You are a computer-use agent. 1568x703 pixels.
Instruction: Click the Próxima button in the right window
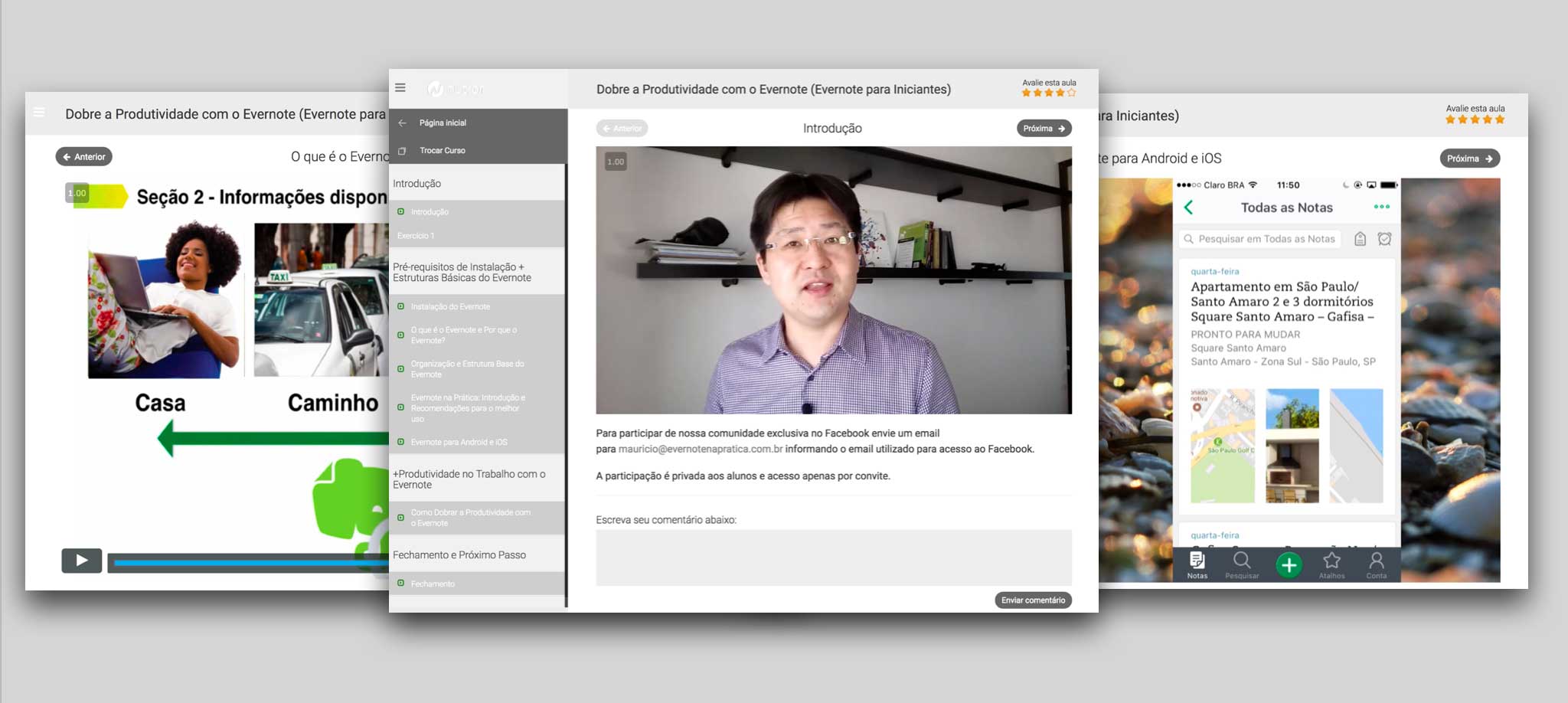(x=1469, y=159)
